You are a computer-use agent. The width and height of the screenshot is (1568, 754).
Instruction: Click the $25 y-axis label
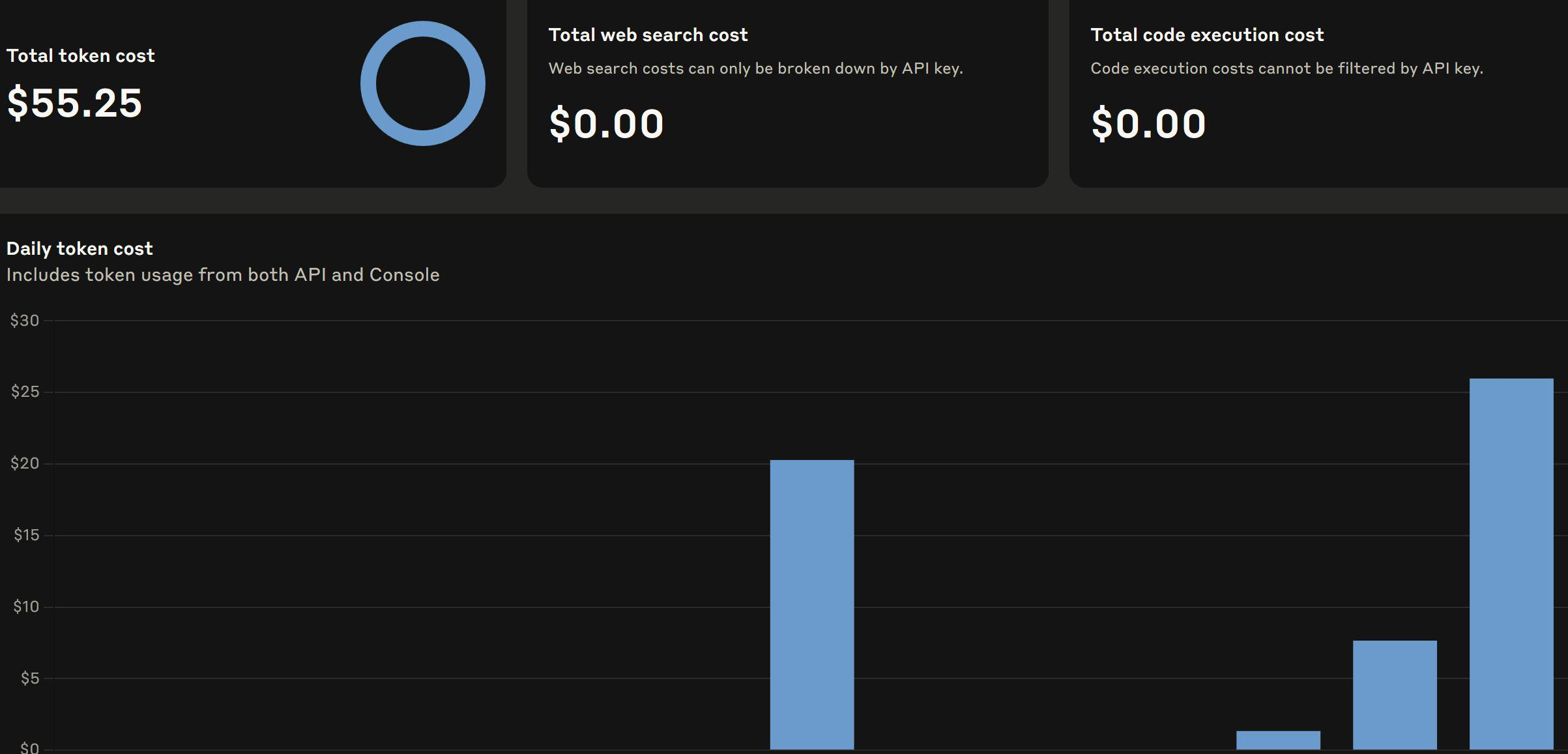pyautogui.click(x=25, y=392)
